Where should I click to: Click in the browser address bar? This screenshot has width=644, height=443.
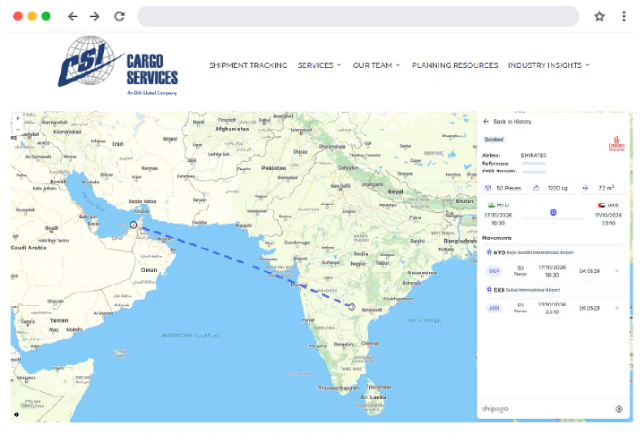(358, 16)
